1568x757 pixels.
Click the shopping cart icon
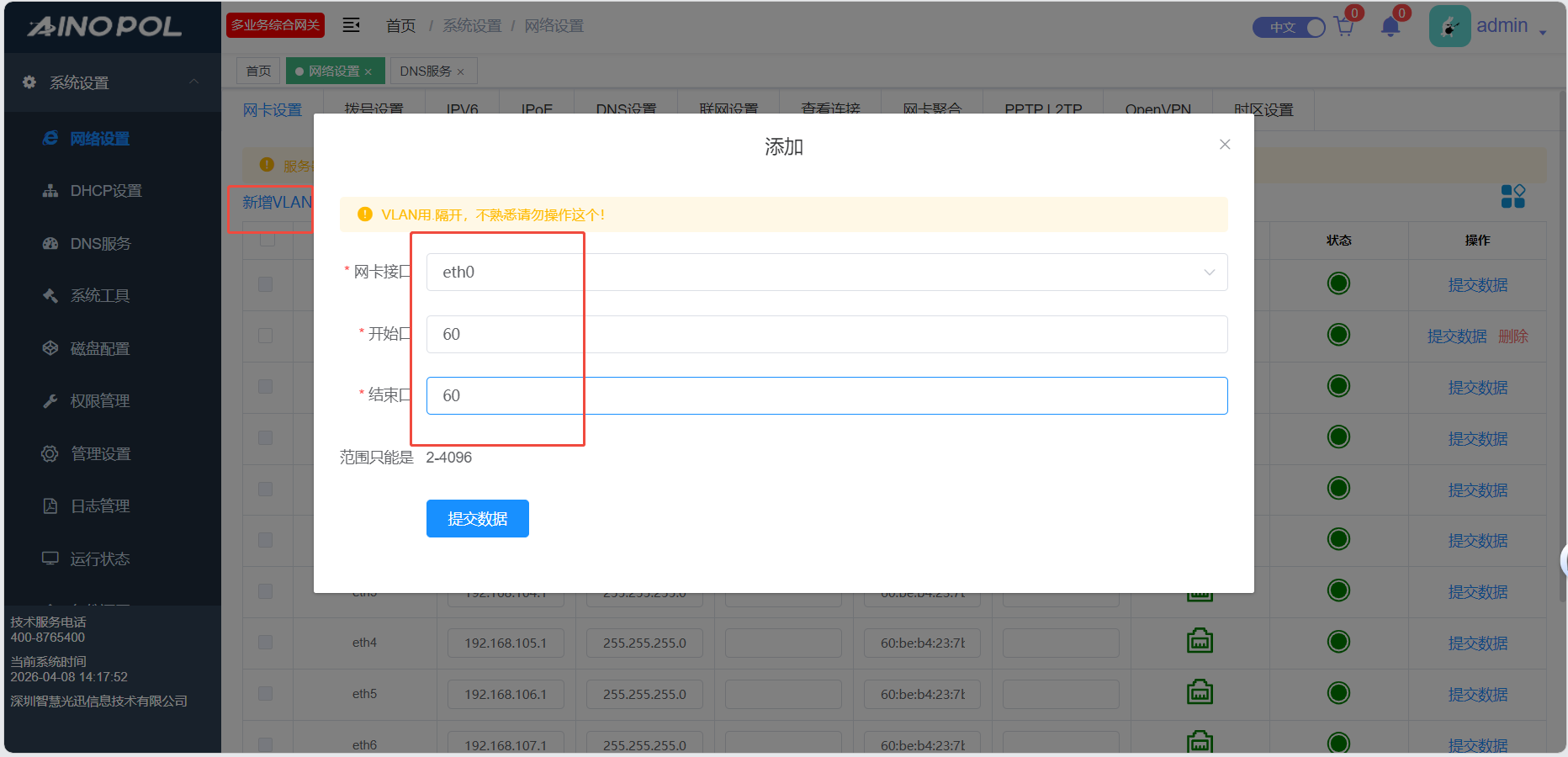[1343, 27]
